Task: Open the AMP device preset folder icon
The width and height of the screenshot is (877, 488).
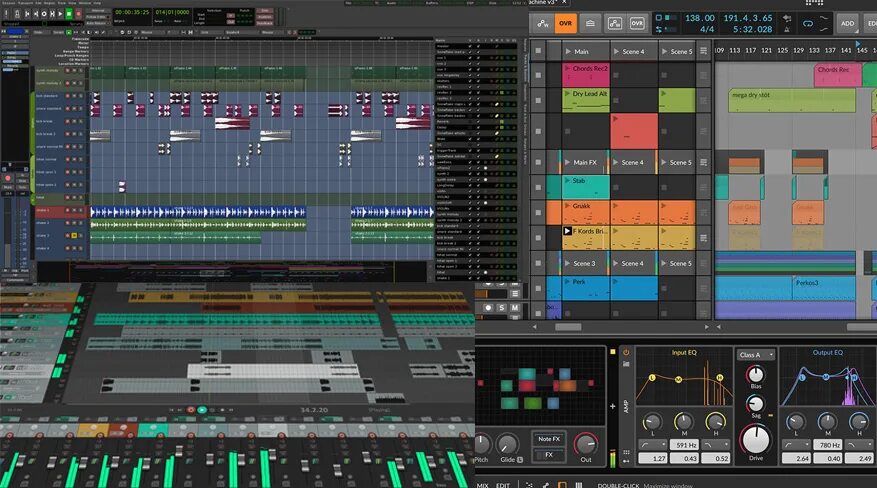Action: pos(626,364)
